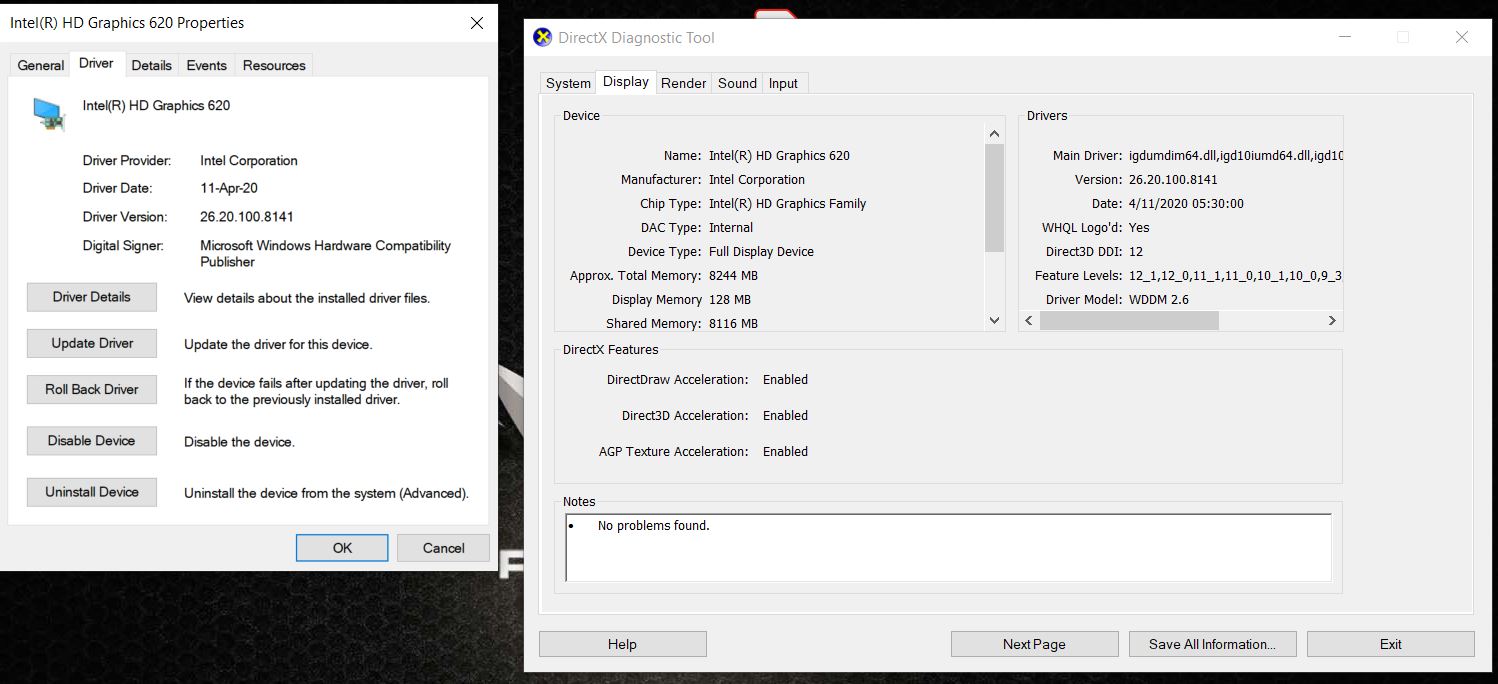
Task: Switch to General tab in Properties window
Action: pyautogui.click(x=41, y=65)
